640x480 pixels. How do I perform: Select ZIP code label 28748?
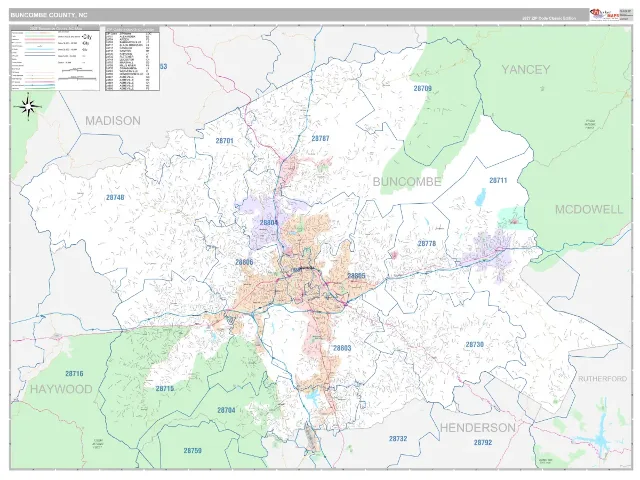pyautogui.click(x=115, y=197)
